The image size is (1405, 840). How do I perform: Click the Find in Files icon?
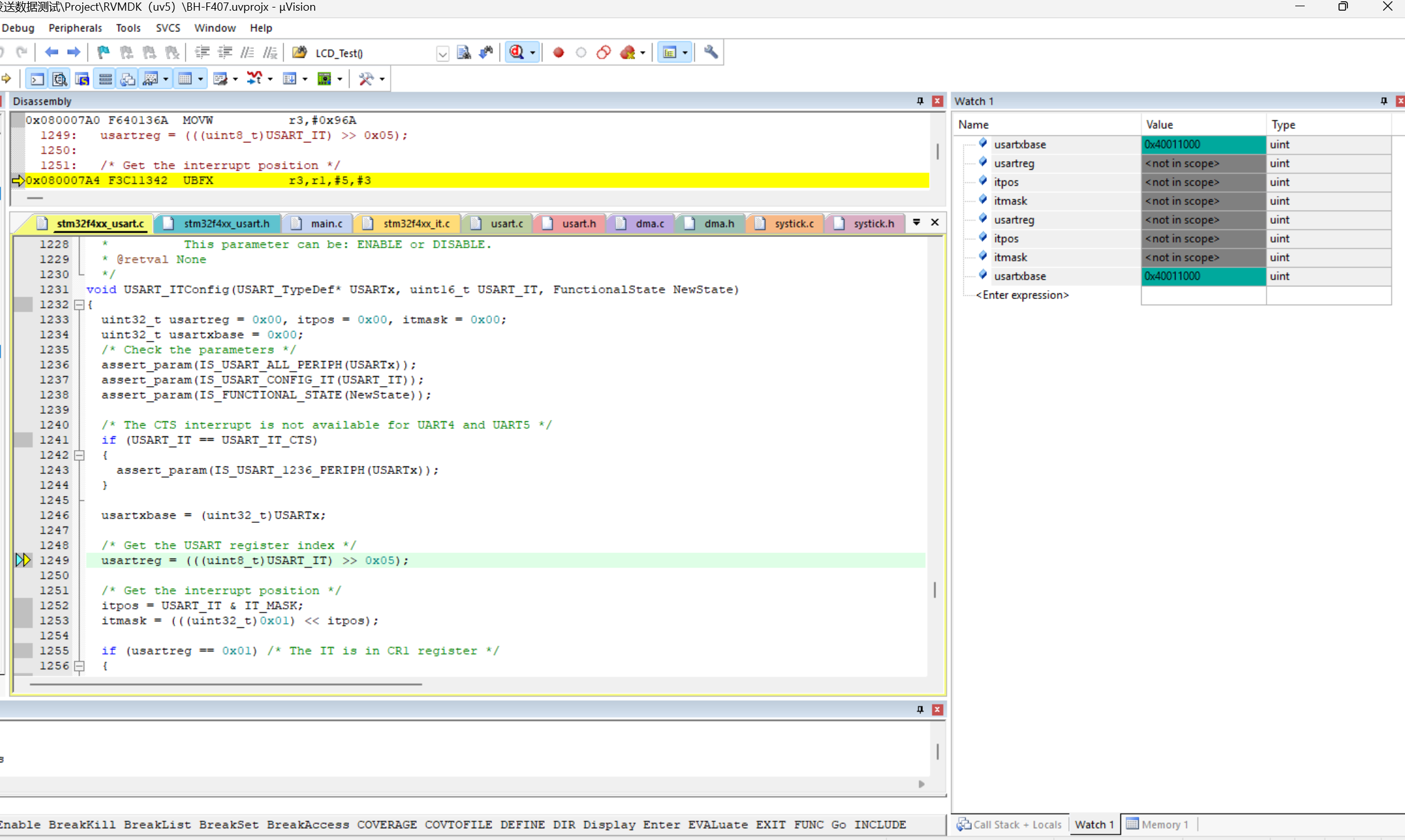coord(463,53)
